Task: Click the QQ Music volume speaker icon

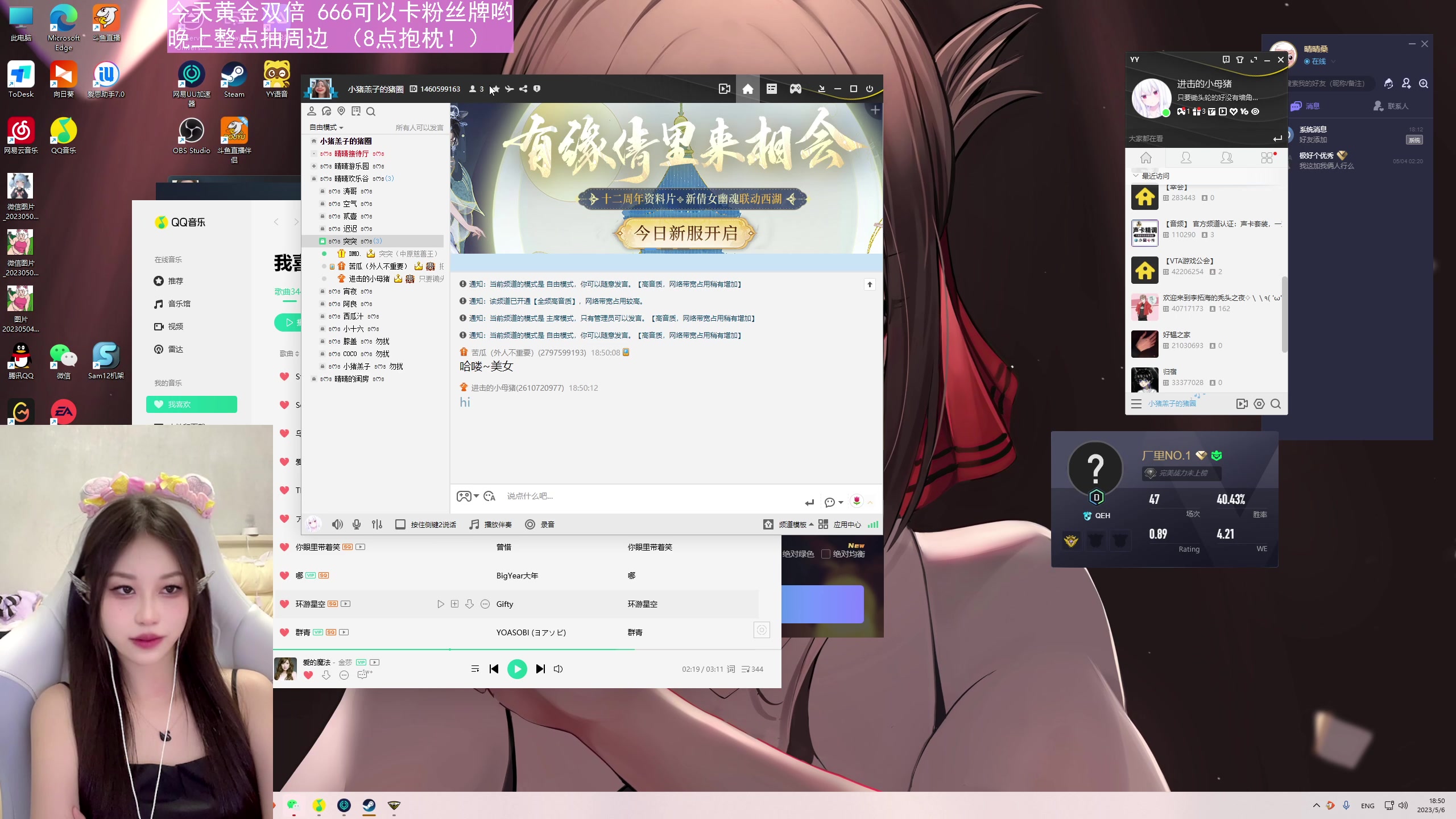Action: pyautogui.click(x=558, y=669)
